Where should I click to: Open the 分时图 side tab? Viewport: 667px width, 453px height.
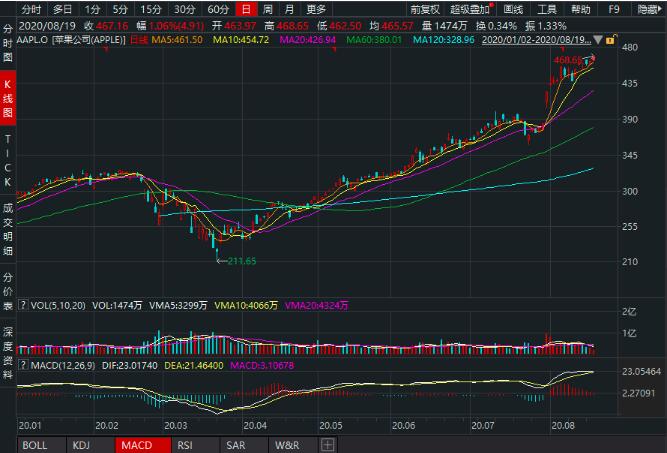point(8,43)
